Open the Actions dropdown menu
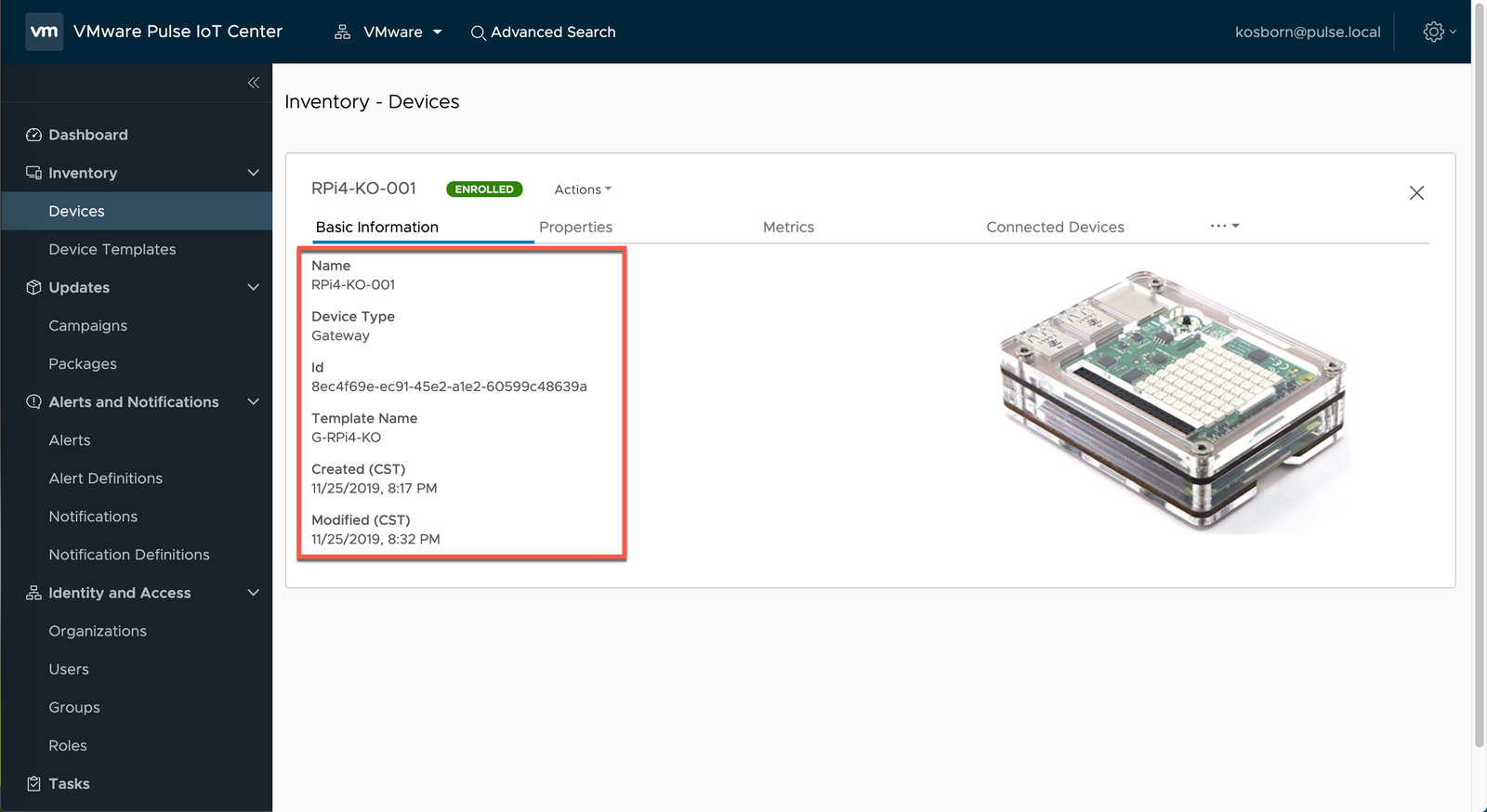 click(583, 190)
